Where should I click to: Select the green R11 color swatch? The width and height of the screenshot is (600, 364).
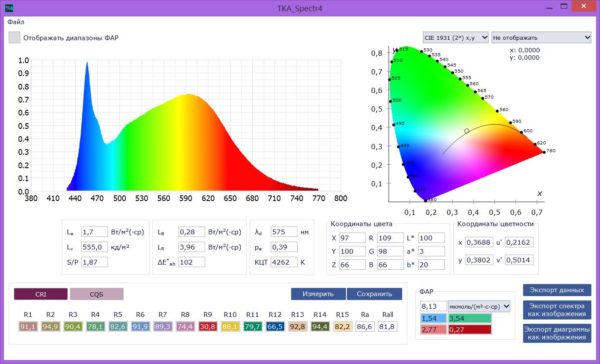(x=253, y=326)
